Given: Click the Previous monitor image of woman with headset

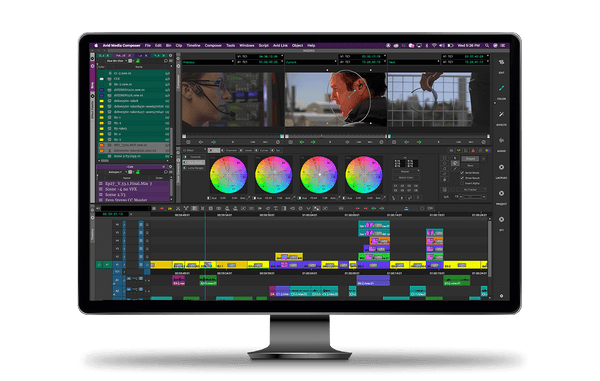Looking at the screenshot, I should click(232, 99).
